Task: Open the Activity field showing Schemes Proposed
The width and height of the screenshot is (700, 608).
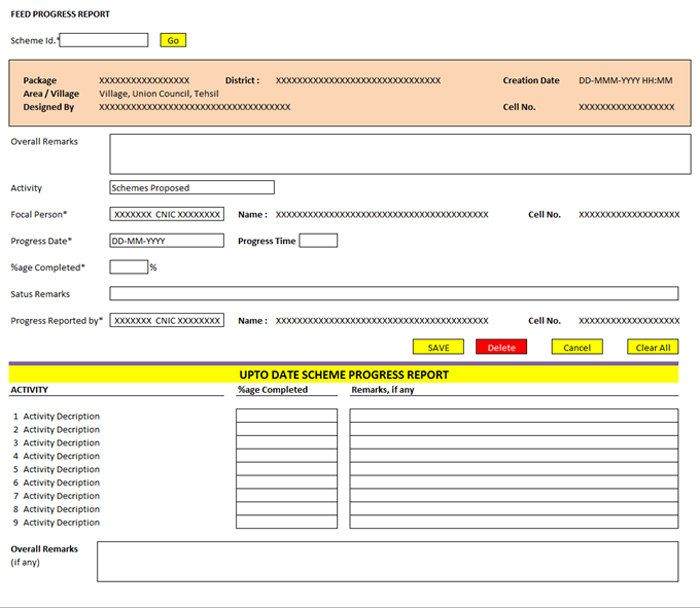Action: [191, 187]
